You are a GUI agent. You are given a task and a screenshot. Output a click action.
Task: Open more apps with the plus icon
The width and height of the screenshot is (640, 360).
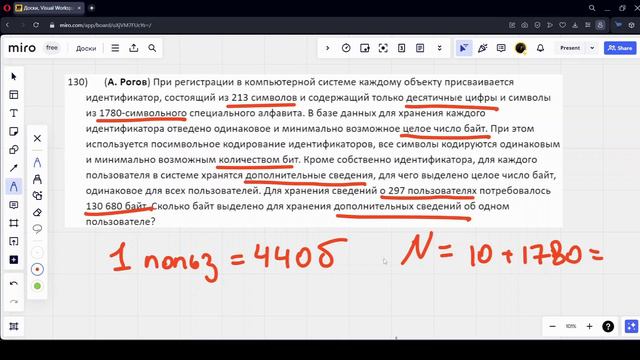coord(13,260)
